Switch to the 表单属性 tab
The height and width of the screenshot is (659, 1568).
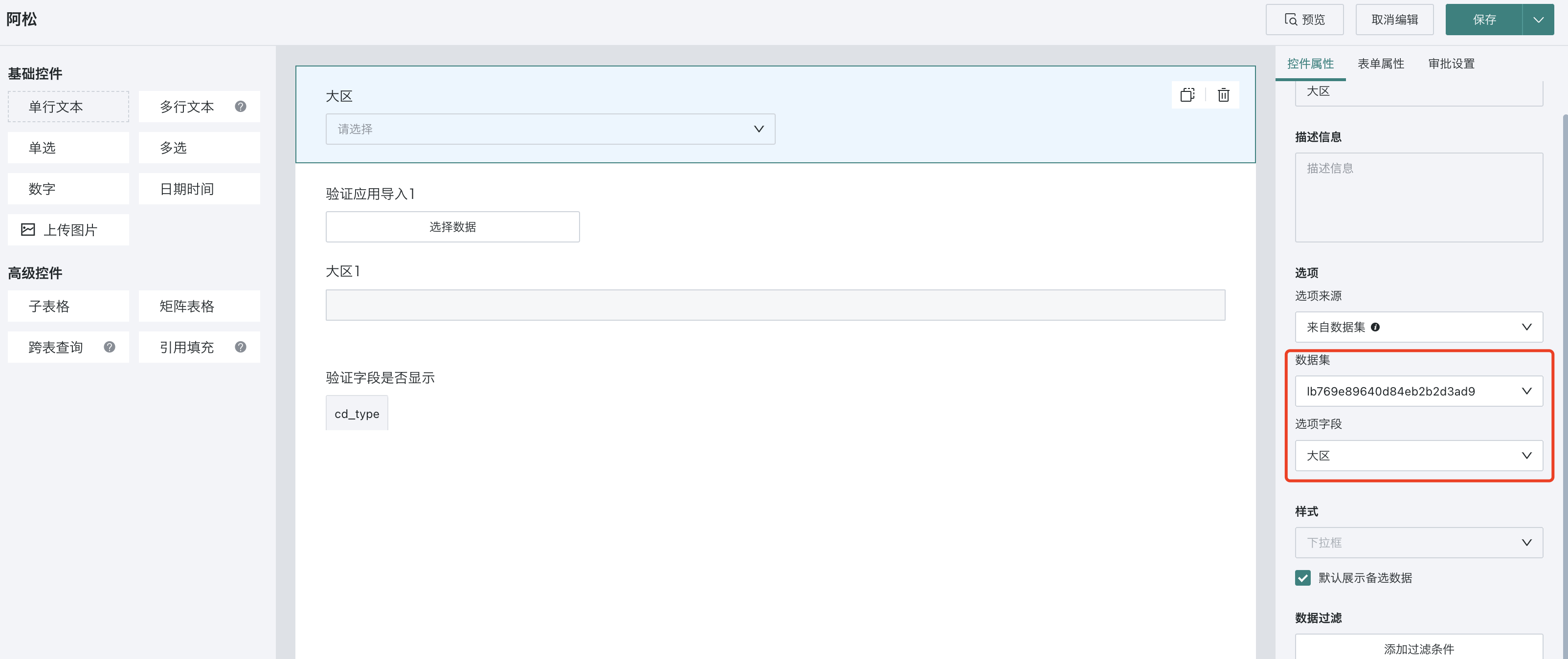(1381, 64)
